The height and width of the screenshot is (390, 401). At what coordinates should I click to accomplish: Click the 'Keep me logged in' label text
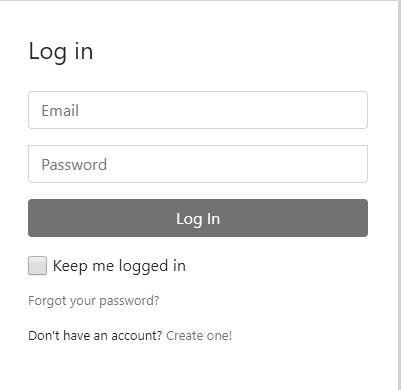(x=119, y=266)
